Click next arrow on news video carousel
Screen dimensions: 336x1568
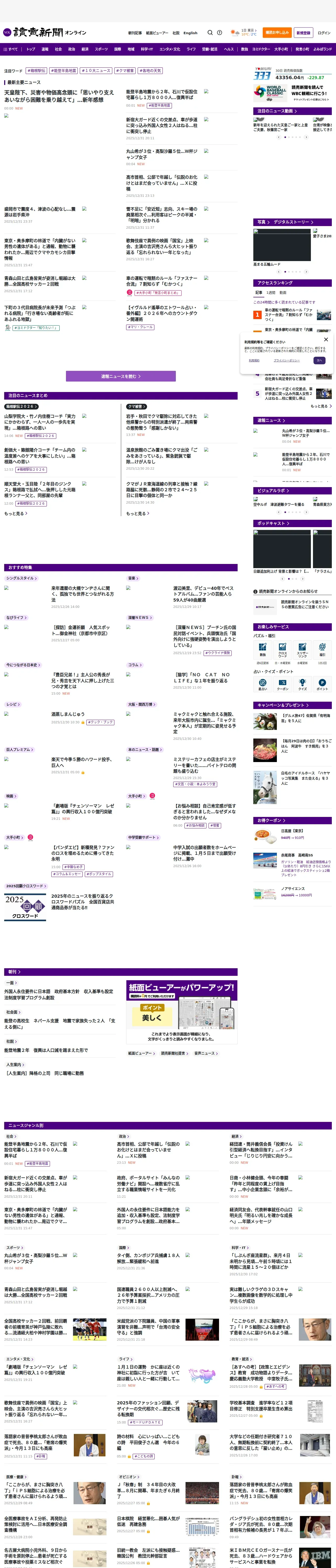coord(306,137)
